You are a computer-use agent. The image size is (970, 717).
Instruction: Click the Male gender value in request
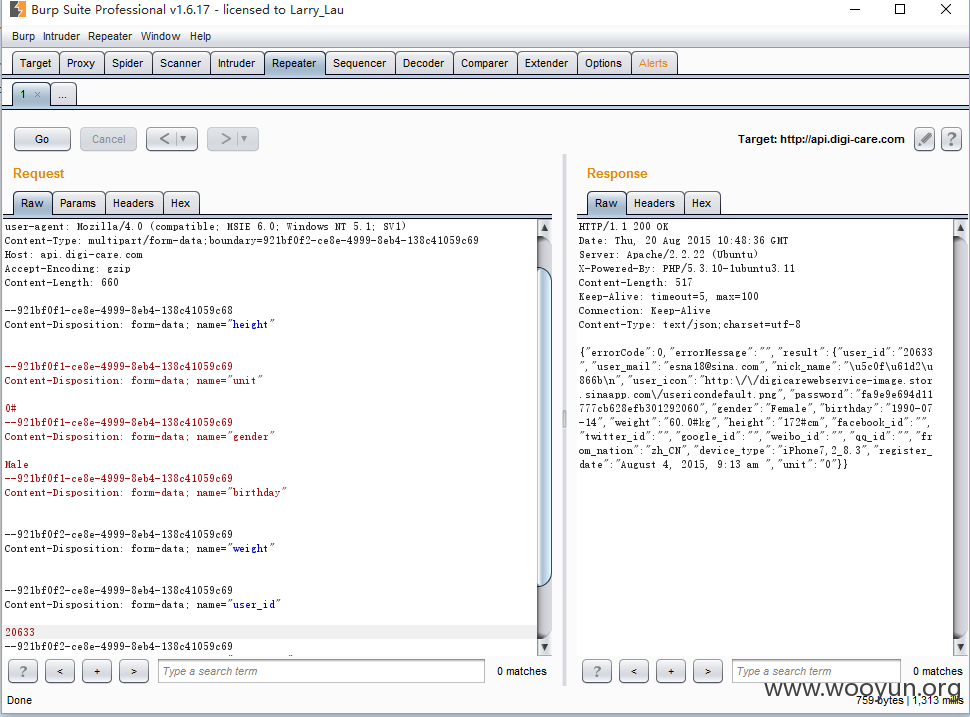point(17,464)
